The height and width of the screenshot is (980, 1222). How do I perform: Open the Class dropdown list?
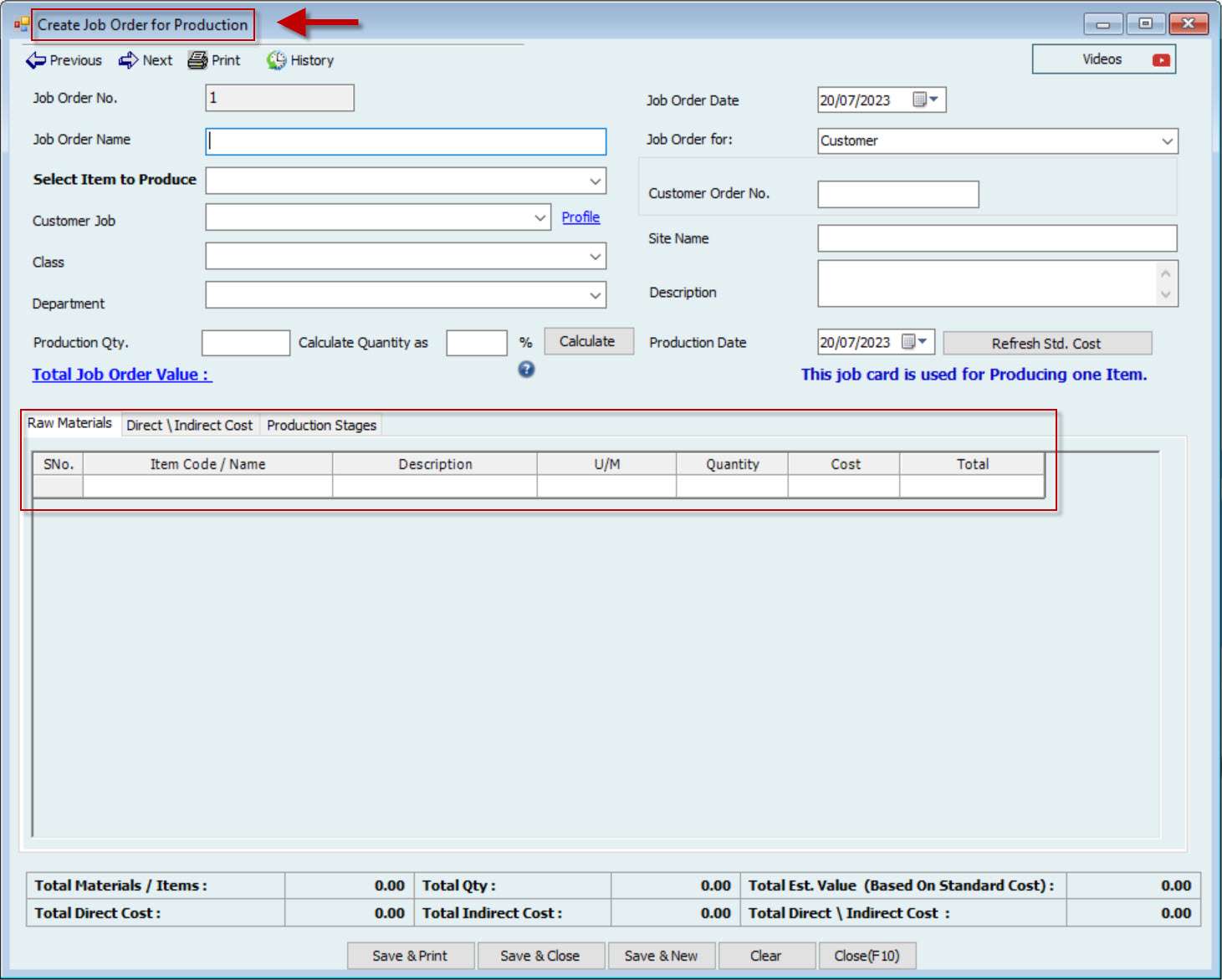[595, 257]
